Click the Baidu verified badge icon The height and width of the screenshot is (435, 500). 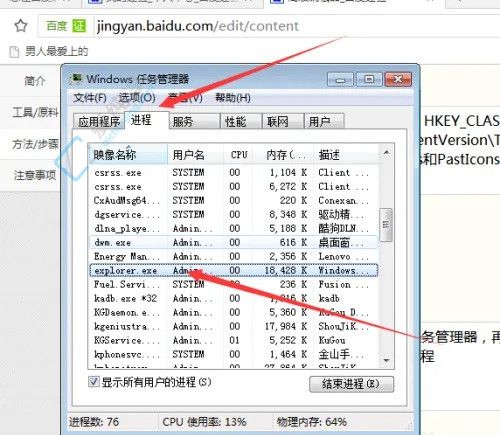[x=79, y=26]
